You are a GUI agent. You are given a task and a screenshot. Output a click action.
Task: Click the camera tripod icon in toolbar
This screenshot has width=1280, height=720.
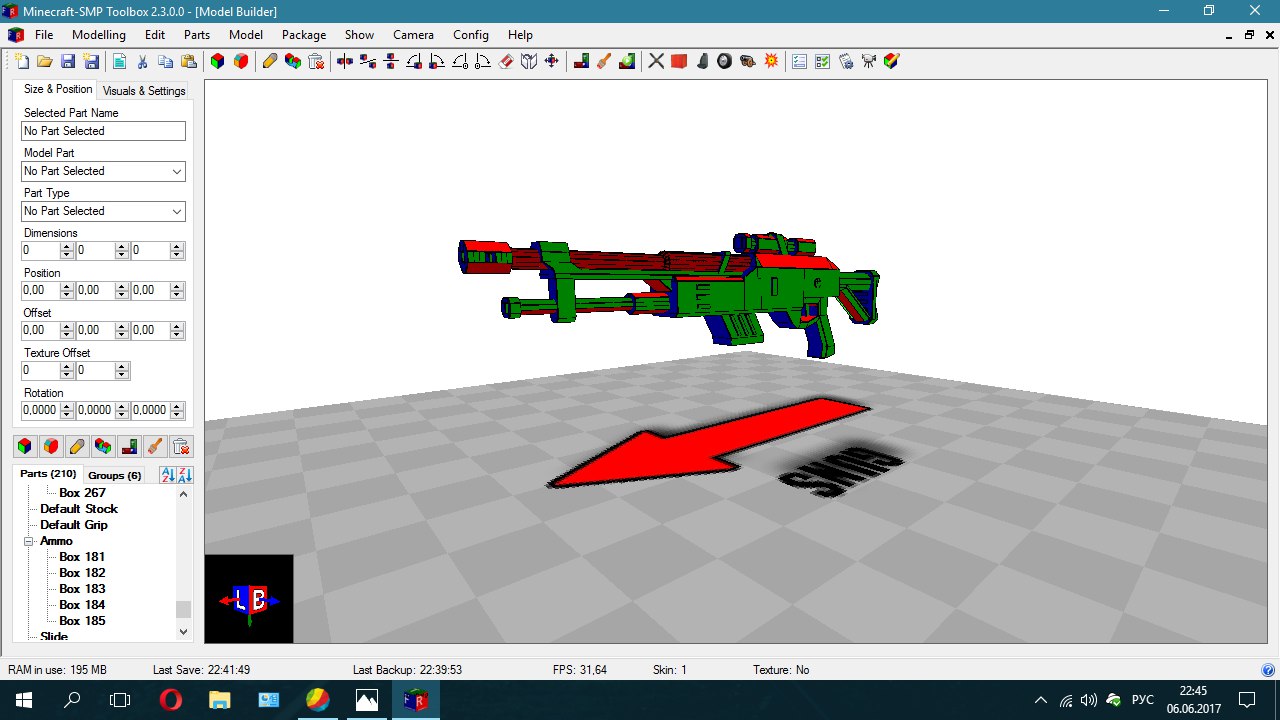(869, 61)
